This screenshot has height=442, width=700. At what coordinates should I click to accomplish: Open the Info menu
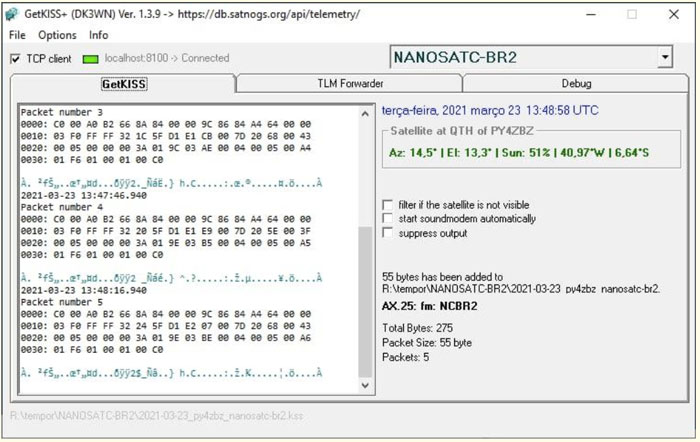(99, 35)
